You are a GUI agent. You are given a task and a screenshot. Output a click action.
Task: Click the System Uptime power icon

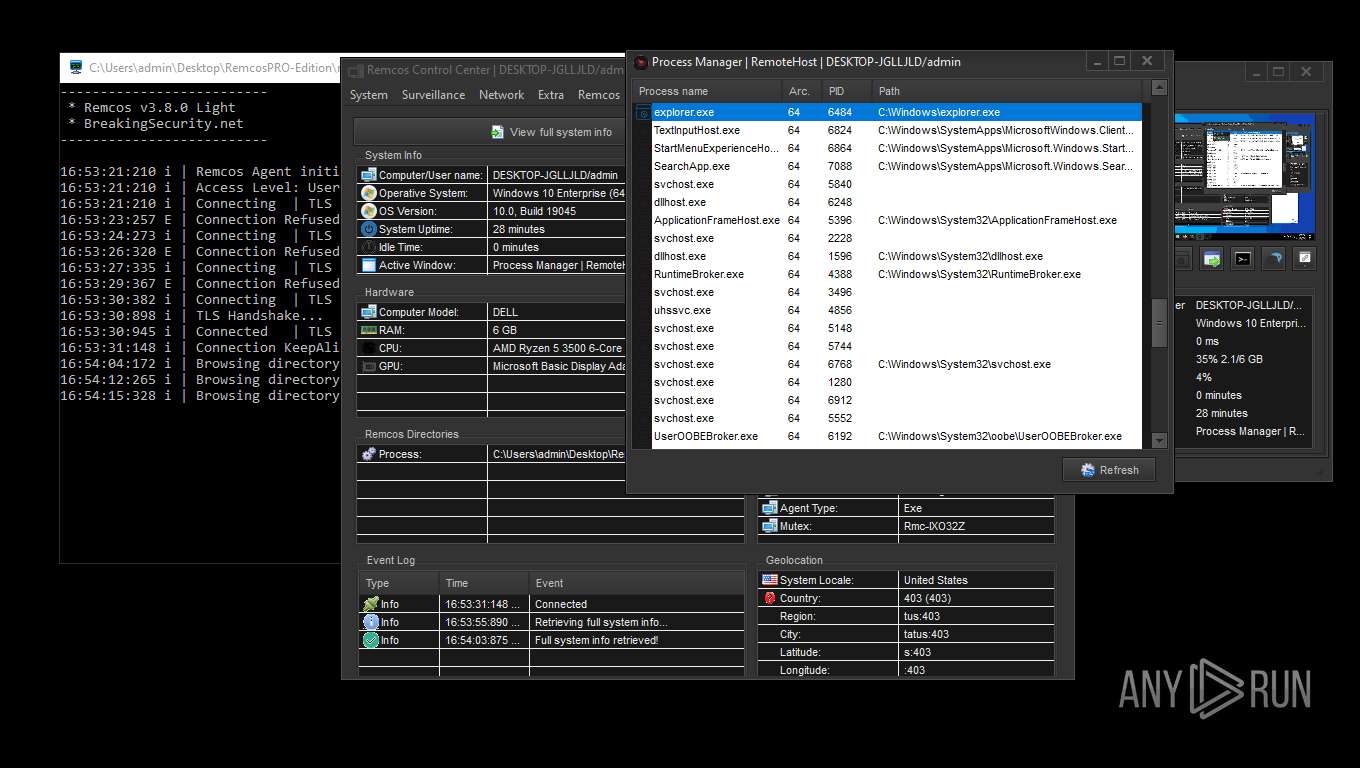[369, 229]
